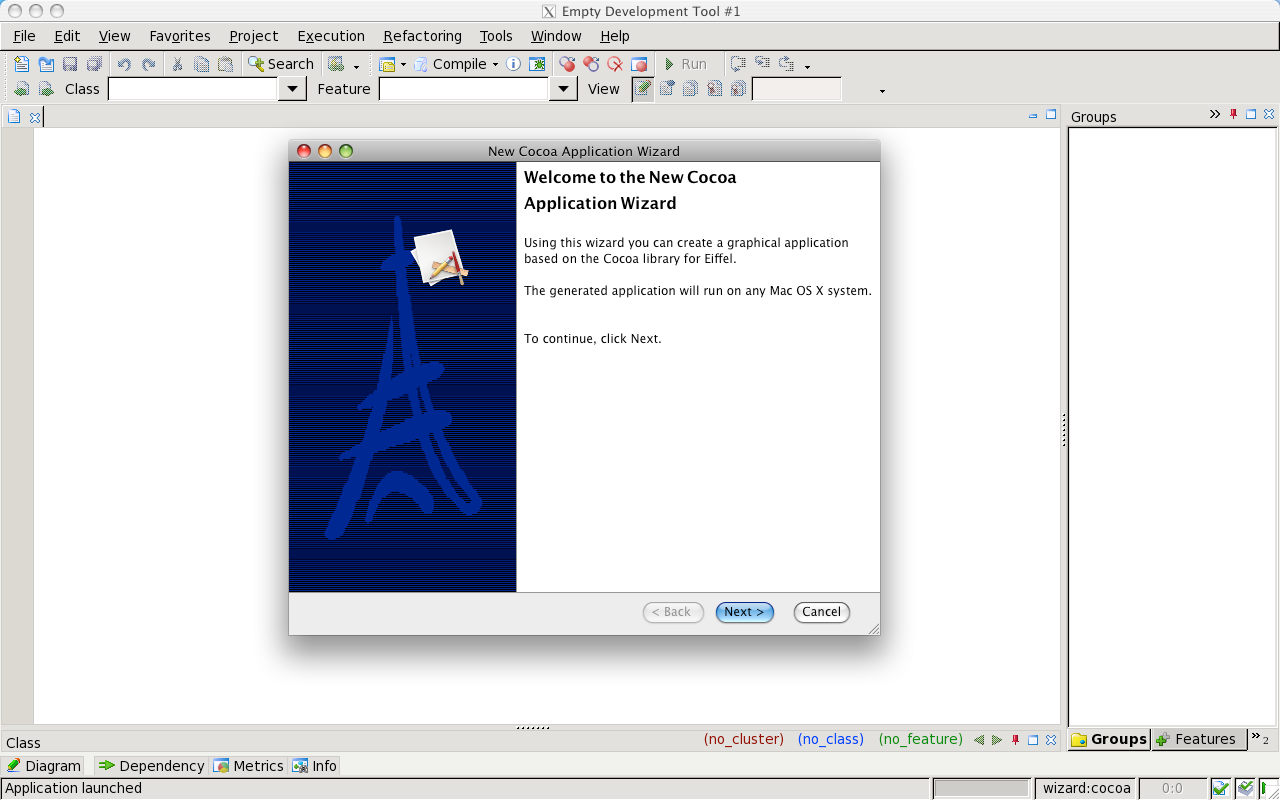Pin the Class panel with red pin

1016,740
